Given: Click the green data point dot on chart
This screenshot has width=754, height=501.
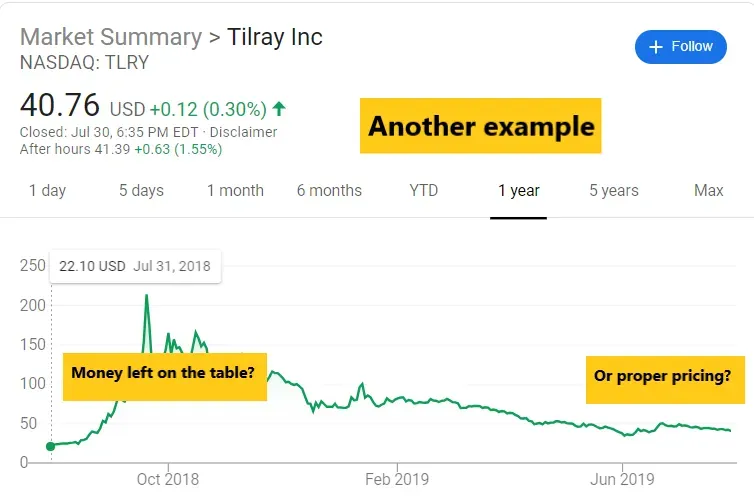Looking at the screenshot, I should click(51, 446).
